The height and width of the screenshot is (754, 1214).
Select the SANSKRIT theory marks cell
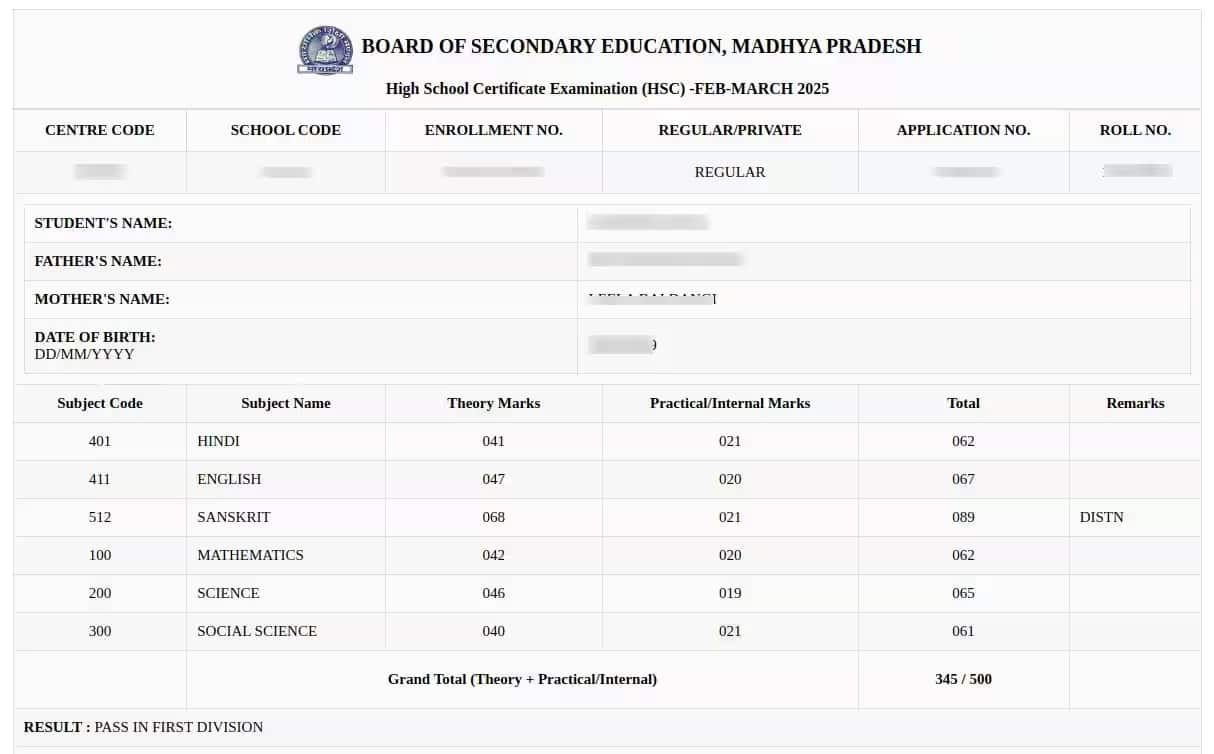(x=493, y=517)
